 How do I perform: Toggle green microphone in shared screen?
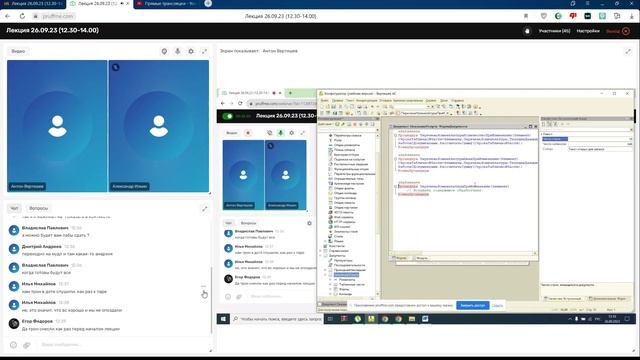click(x=280, y=133)
